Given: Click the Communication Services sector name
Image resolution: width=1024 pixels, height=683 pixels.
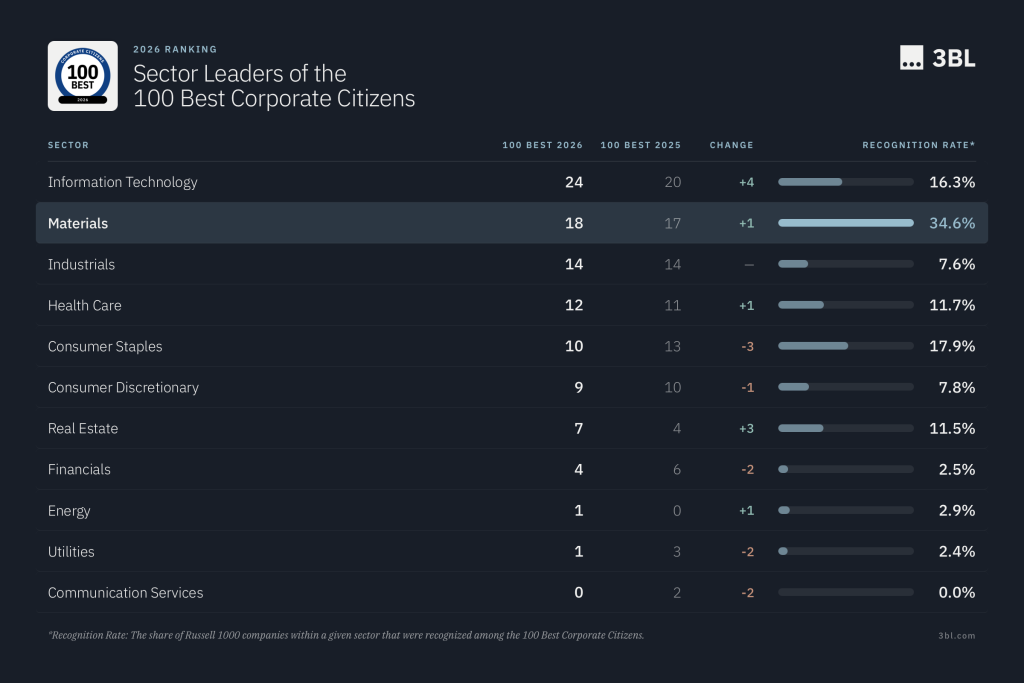Looking at the screenshot, I should (x=125, y=593).
